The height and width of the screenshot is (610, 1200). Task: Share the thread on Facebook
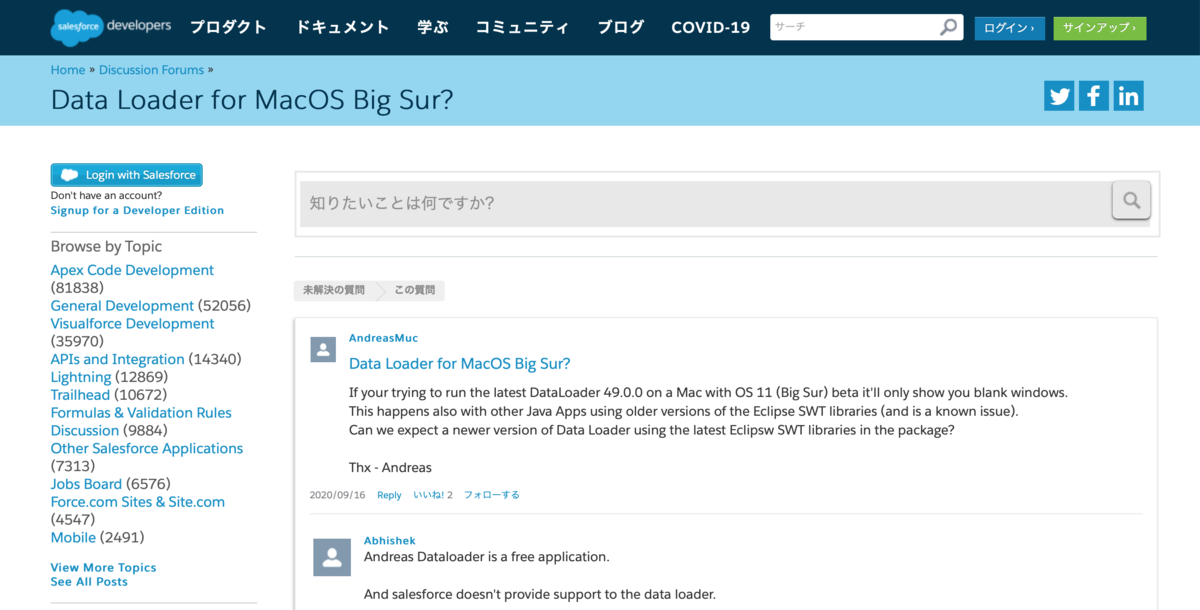(x=1093, y=95)
